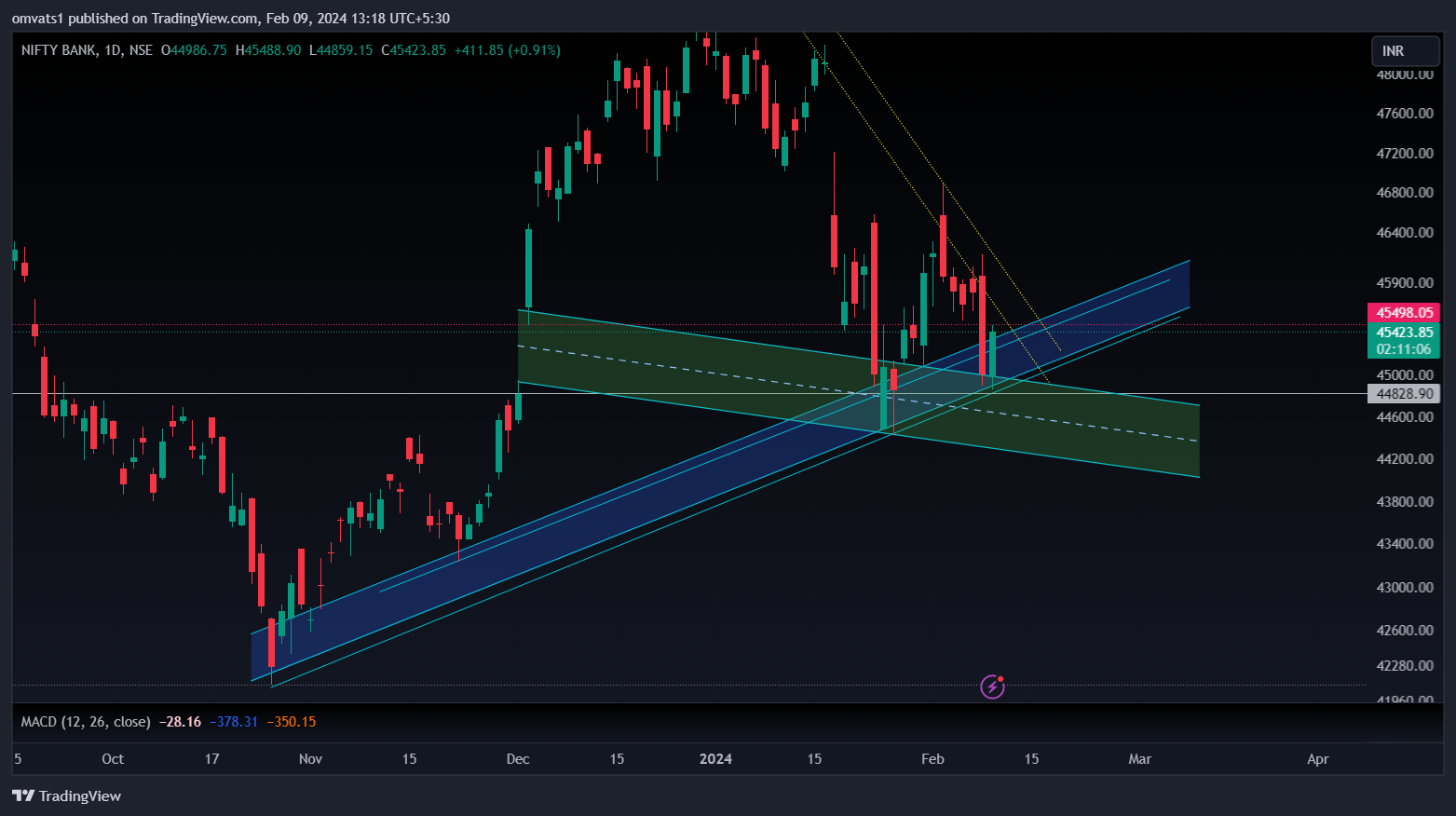
Task: Click the low value L44859.15
Action: 341,50
